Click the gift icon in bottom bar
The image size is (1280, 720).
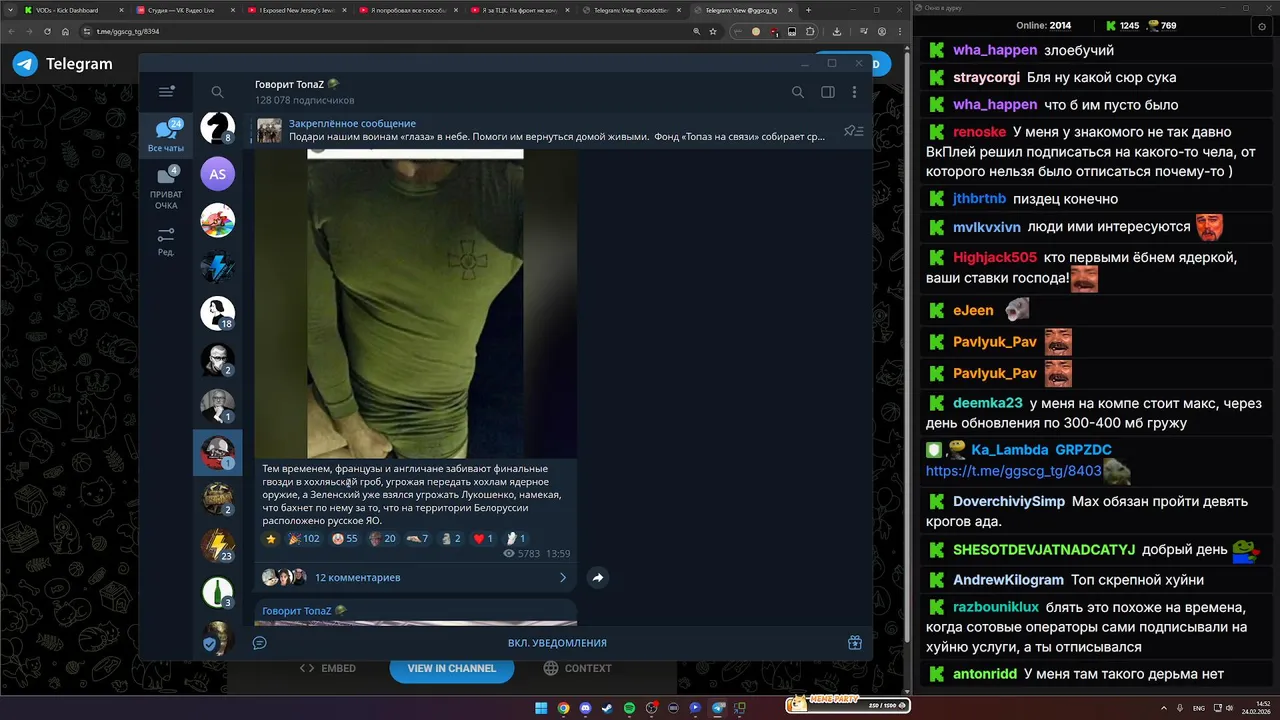855,643
